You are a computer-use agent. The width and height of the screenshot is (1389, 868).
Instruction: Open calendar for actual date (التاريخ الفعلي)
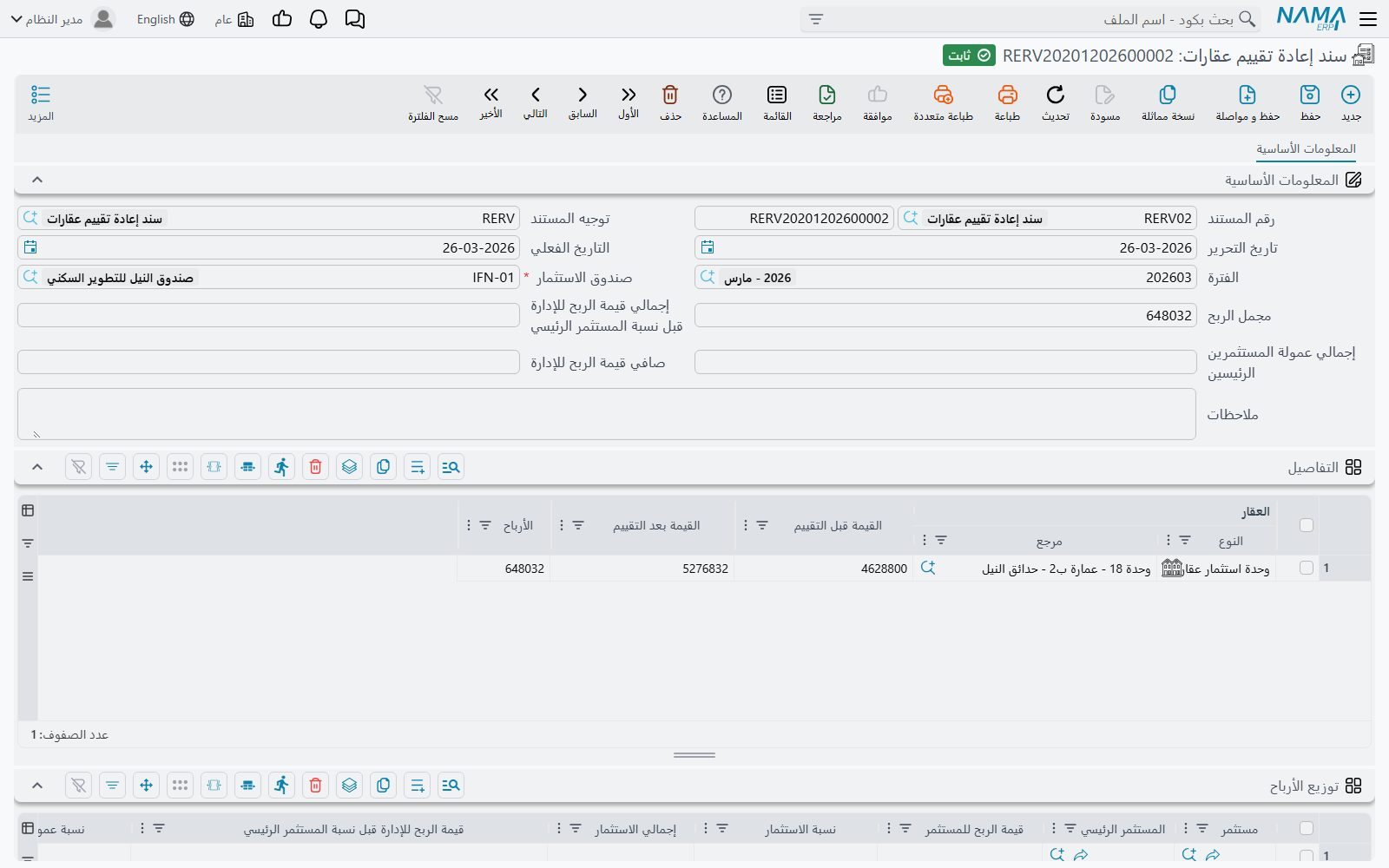[x=30, y=247]
